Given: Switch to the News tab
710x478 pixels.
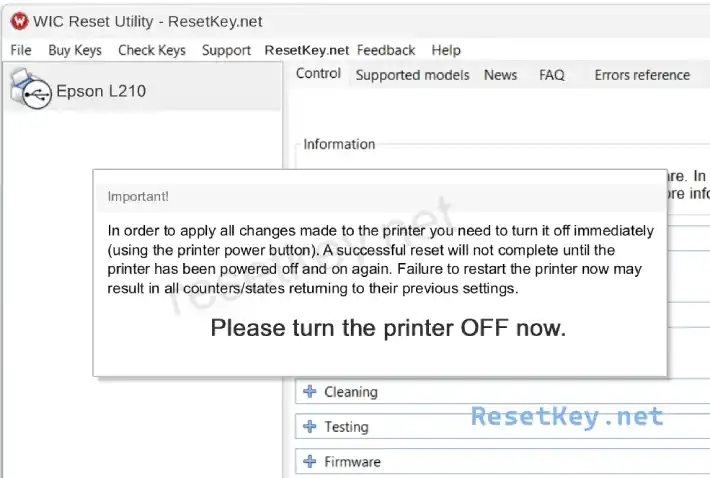Looking at the screenshot, I should (x=500, y=75).
